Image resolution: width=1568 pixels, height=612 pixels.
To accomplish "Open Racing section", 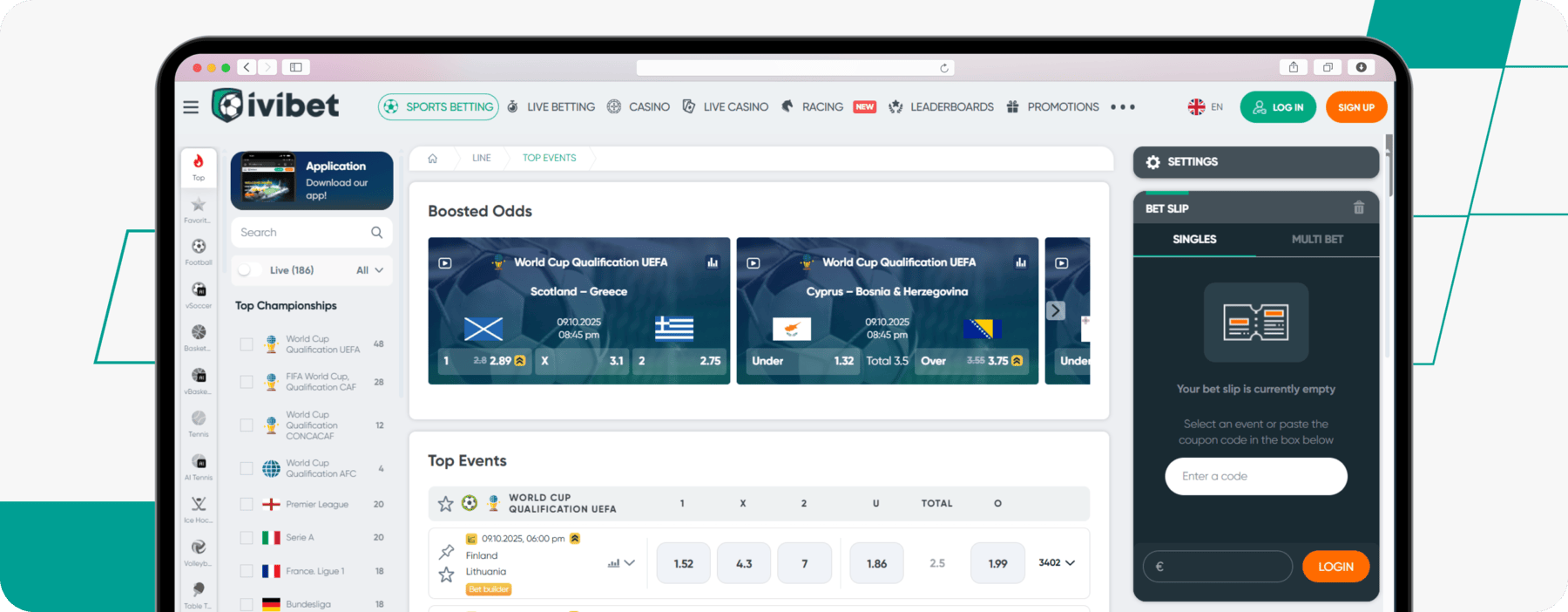I will point(813,107).
